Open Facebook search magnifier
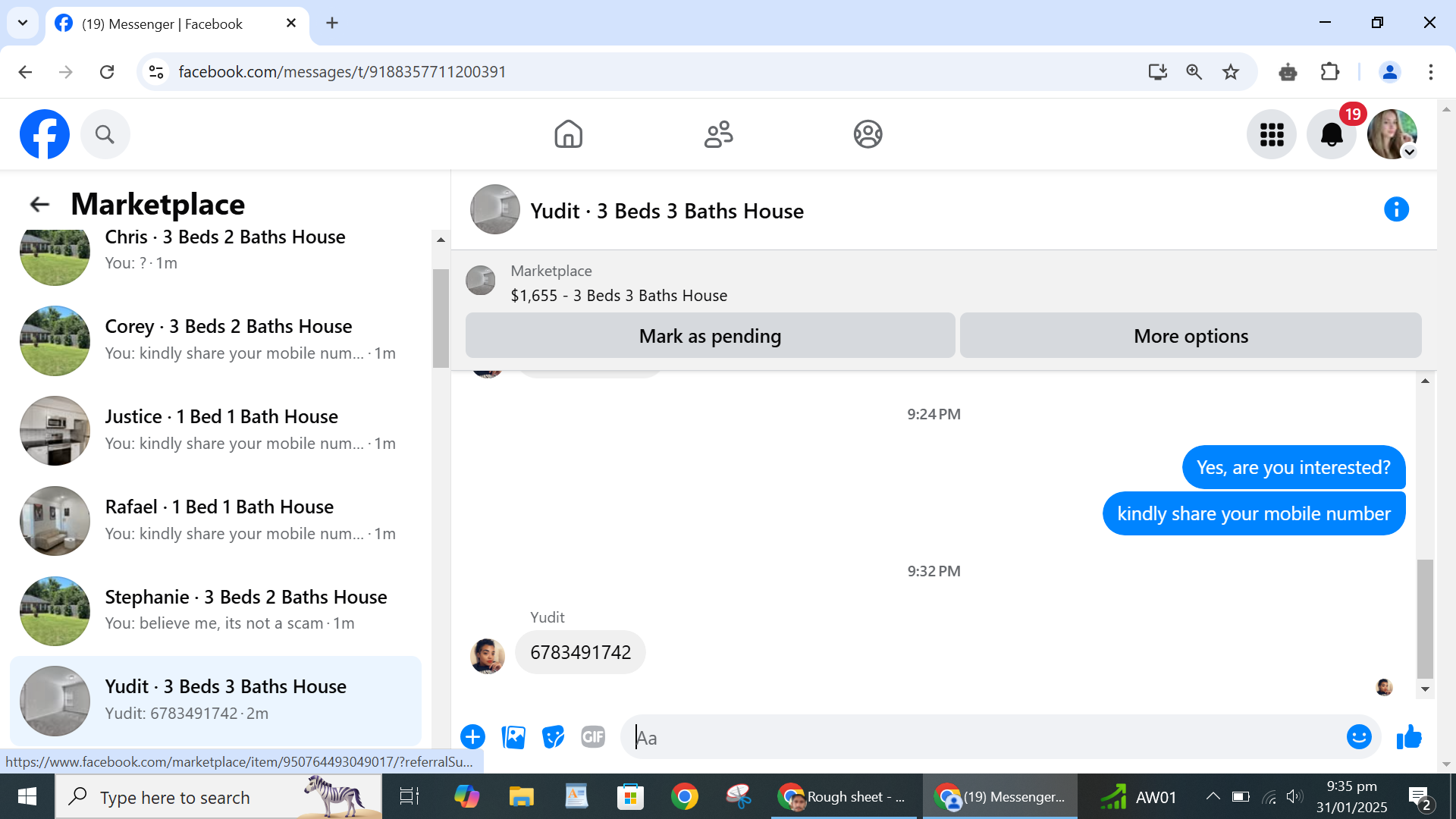The image size is (1456, 819). (x=105, y=134)
